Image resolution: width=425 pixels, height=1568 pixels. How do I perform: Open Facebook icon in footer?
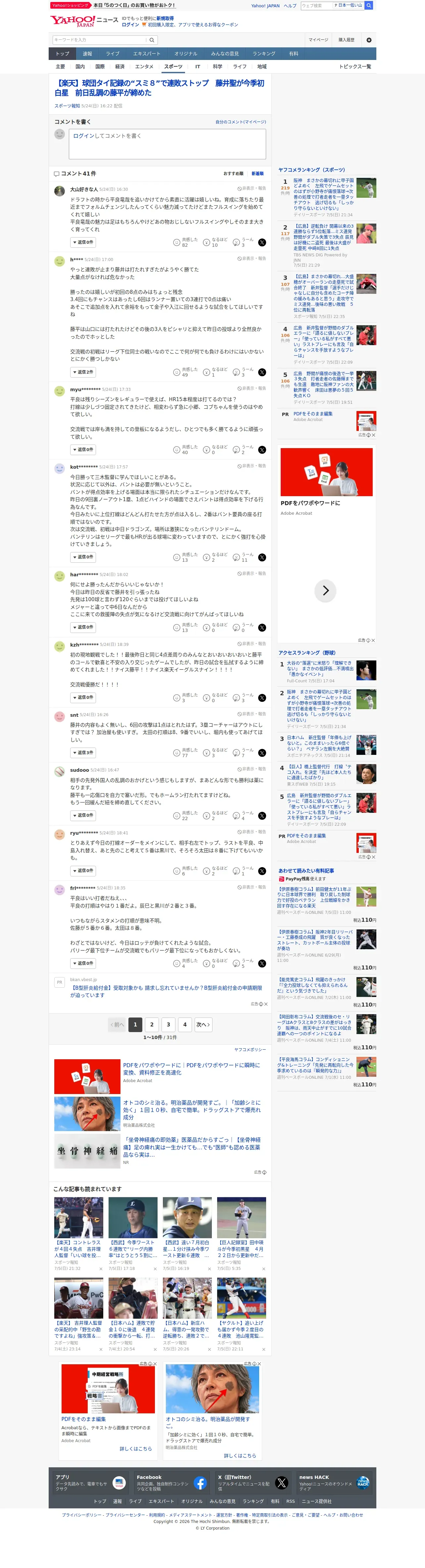pos(200,1483)
